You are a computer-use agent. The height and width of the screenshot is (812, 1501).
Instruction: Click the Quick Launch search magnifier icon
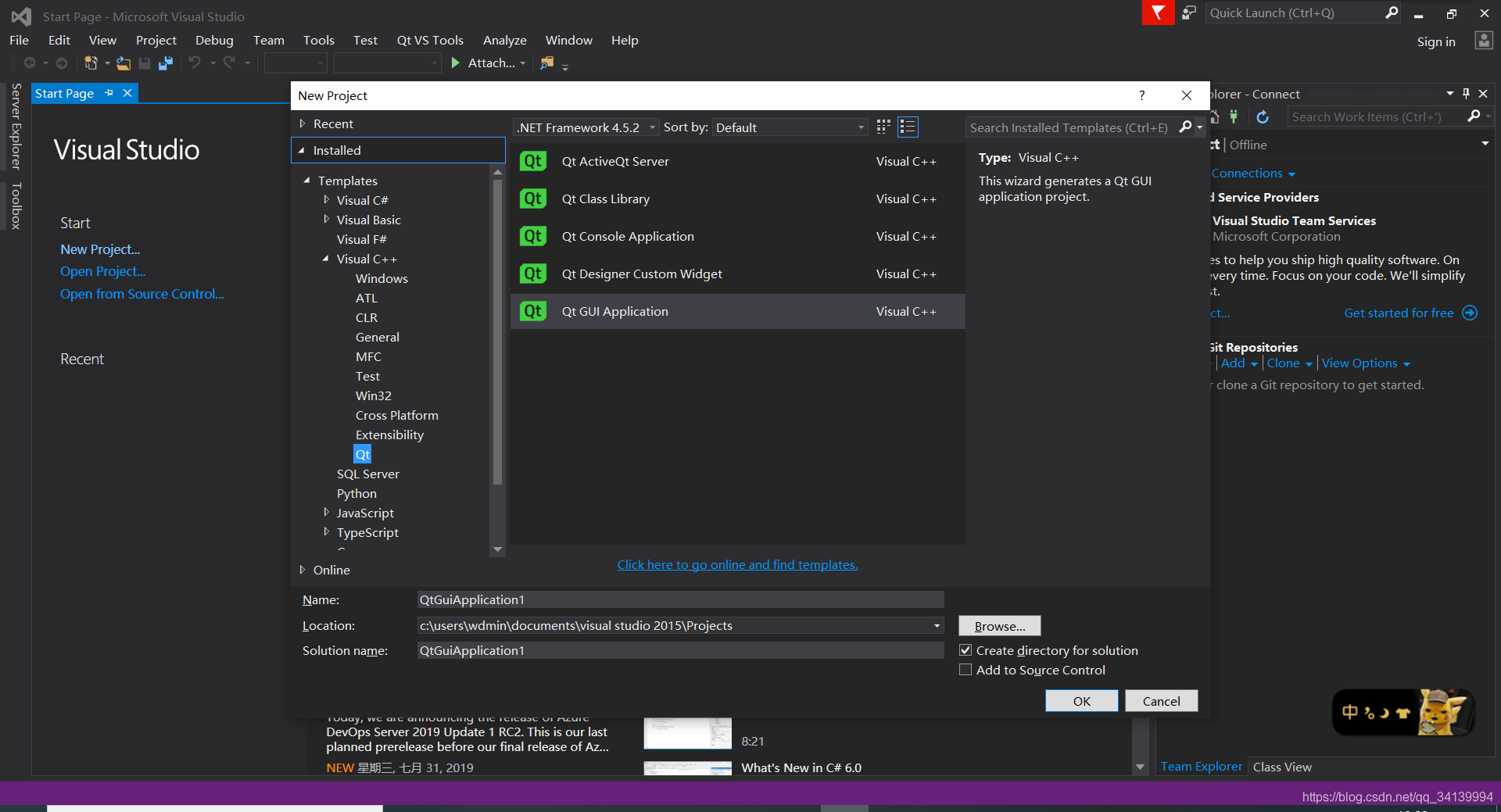(1392, 13)
